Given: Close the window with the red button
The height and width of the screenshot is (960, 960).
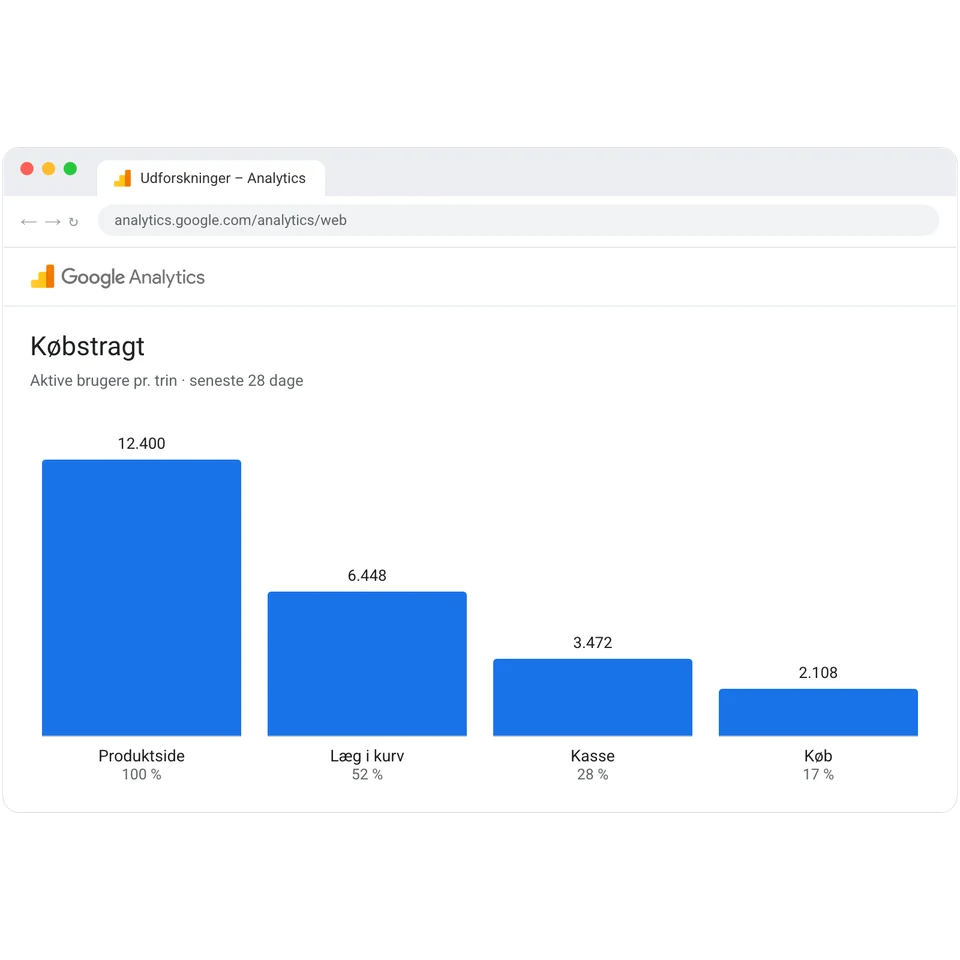Looking at the screenshot, I should click(27, 168).
